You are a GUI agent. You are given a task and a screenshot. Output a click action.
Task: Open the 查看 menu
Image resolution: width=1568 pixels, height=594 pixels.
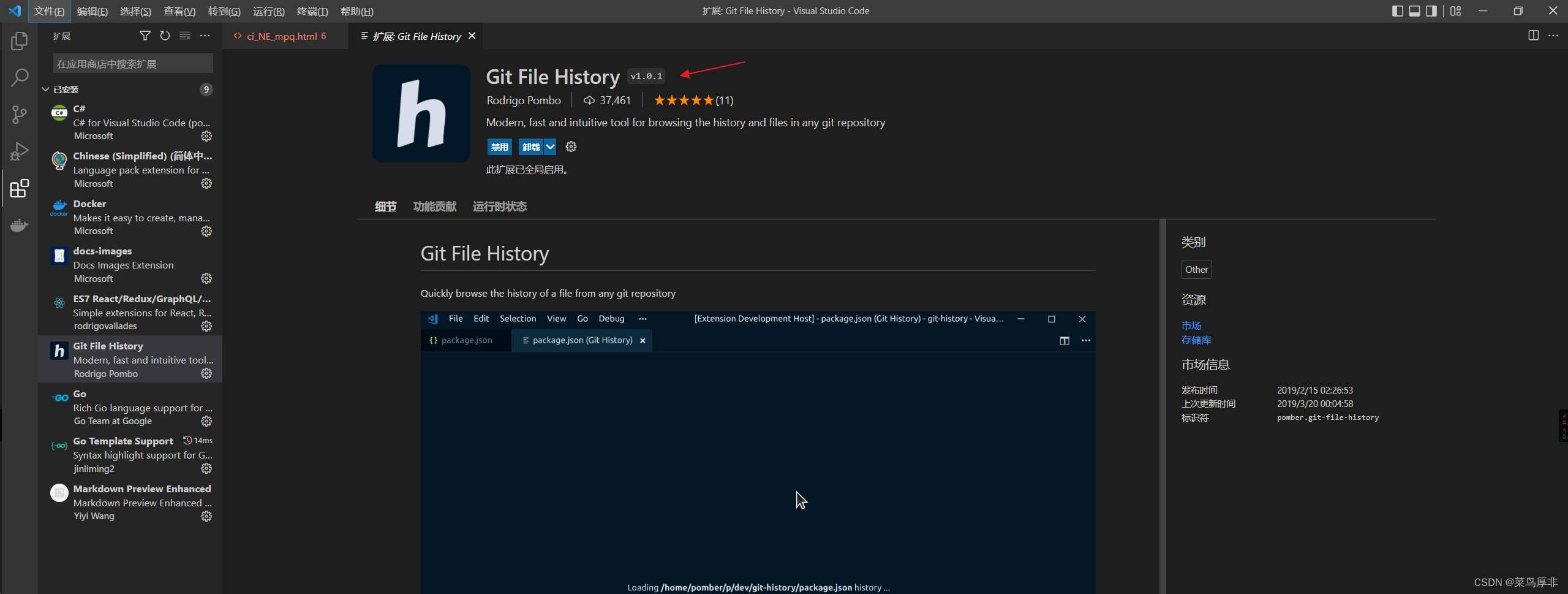click(x=179, y=10)
